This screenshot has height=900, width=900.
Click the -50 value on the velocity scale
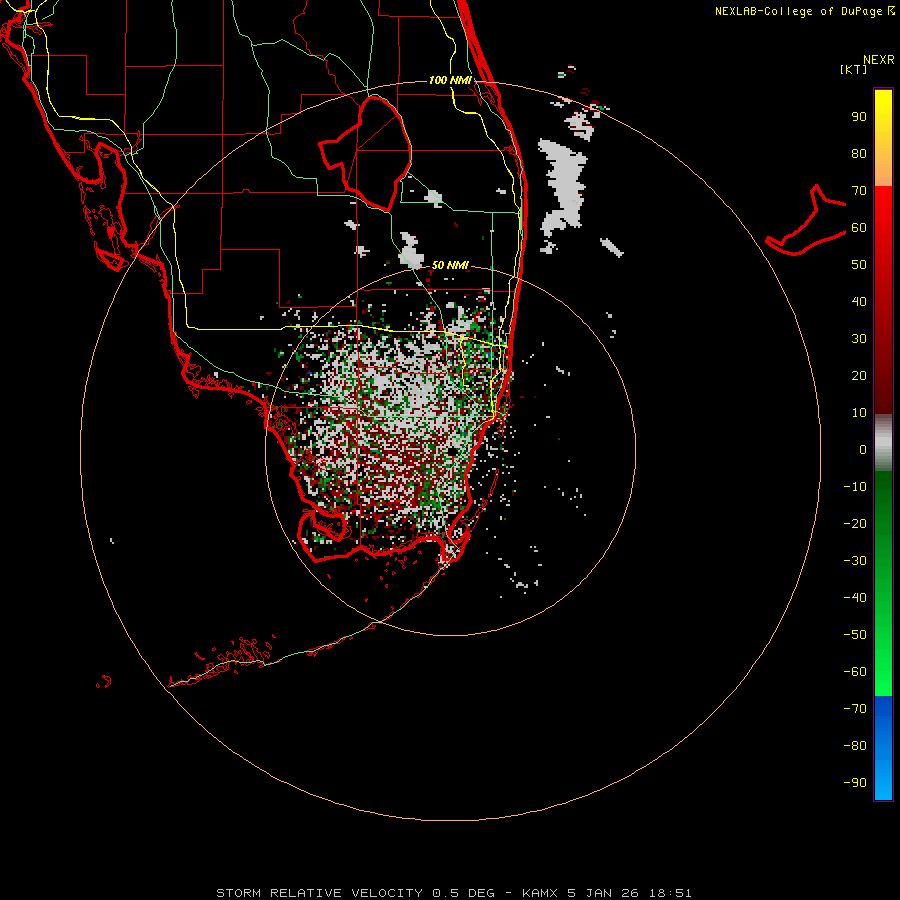(855, 634)
